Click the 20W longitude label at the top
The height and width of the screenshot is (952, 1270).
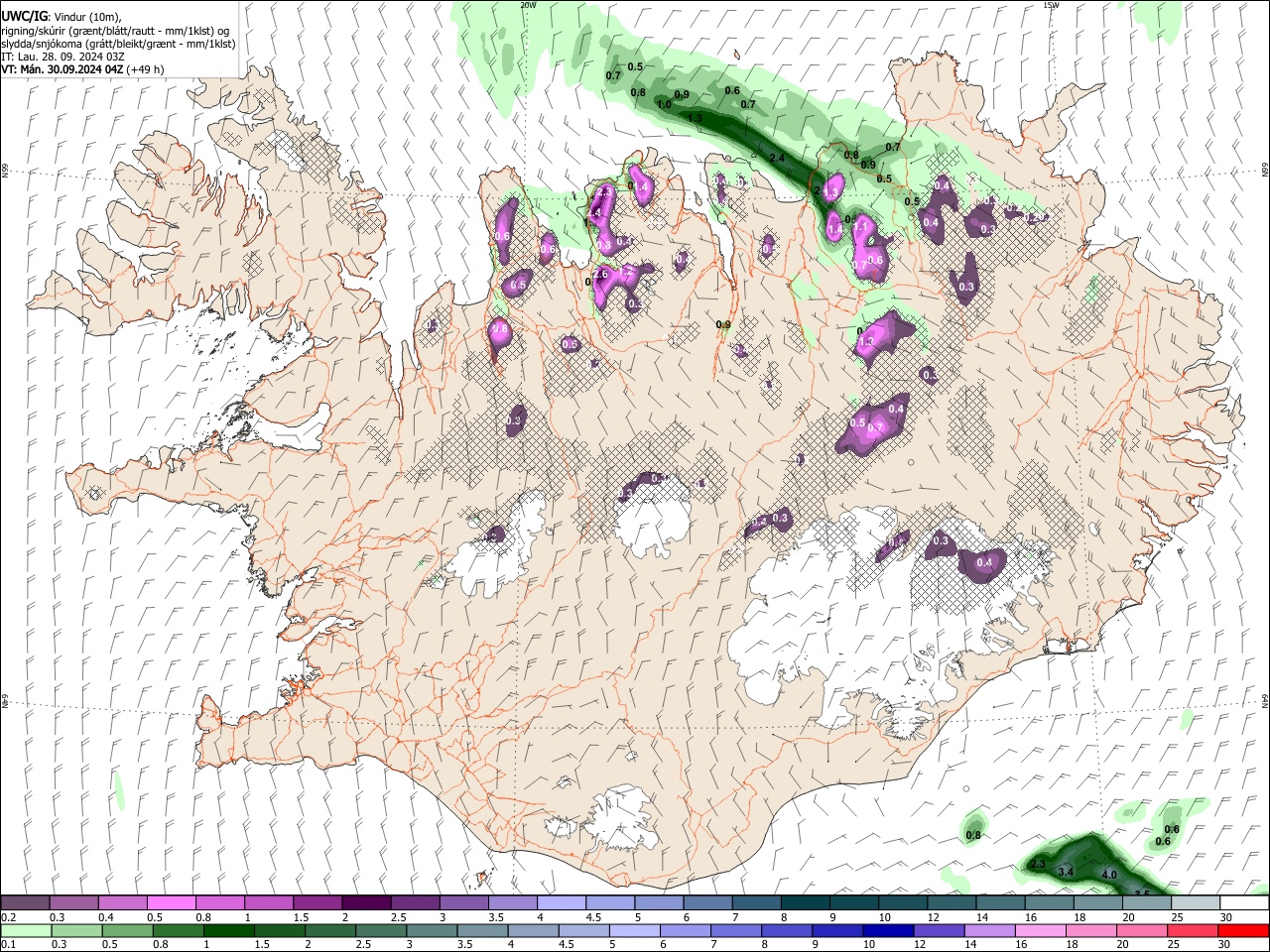point(528,5)
